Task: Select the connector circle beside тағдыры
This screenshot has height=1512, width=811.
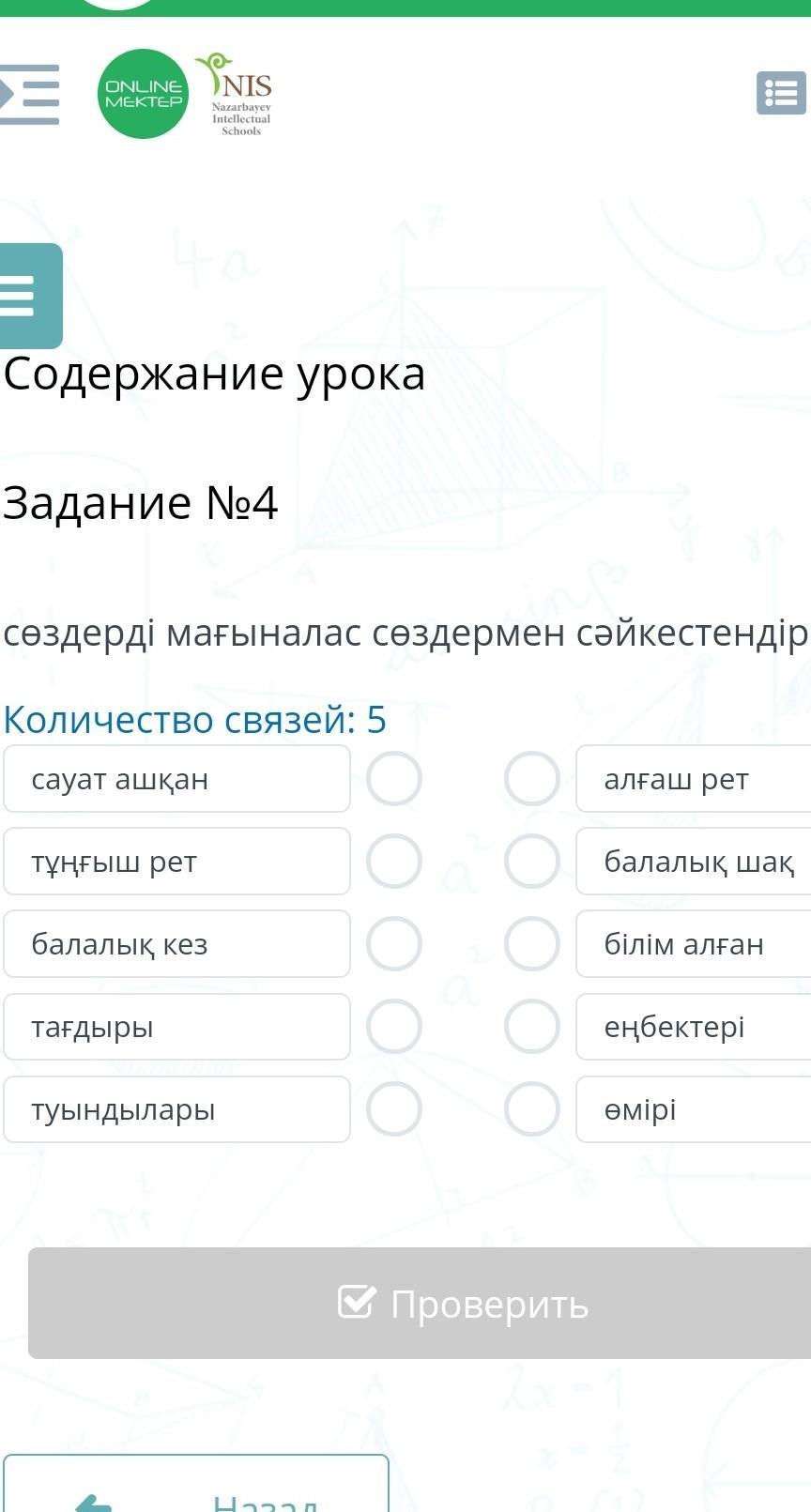Action: 394,1027
